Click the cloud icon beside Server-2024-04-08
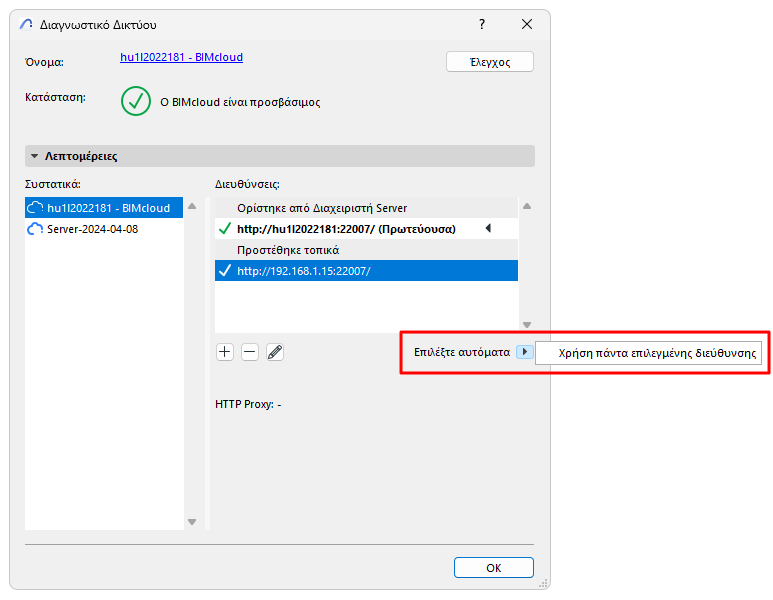The height and width of the screenshot is (600, 773). click(36, 229)
